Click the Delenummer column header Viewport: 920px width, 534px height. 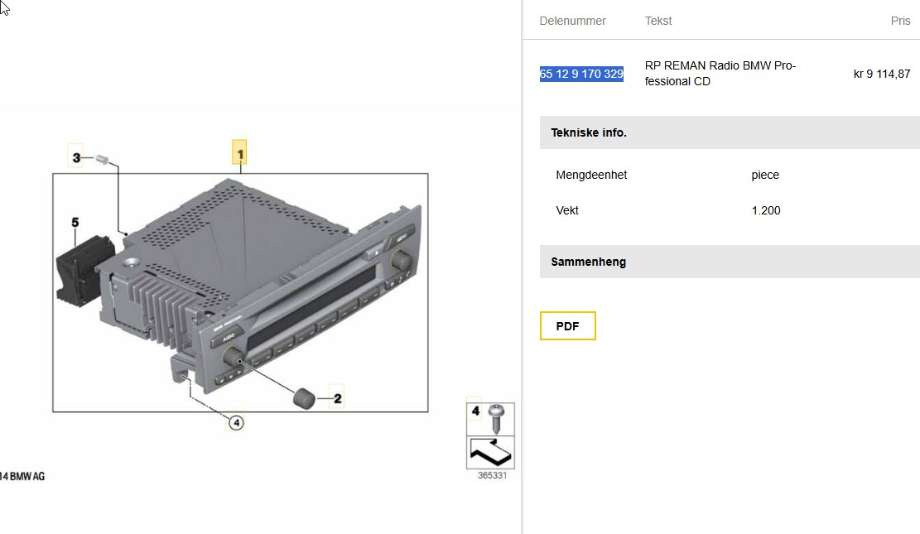tap(573, 21)
